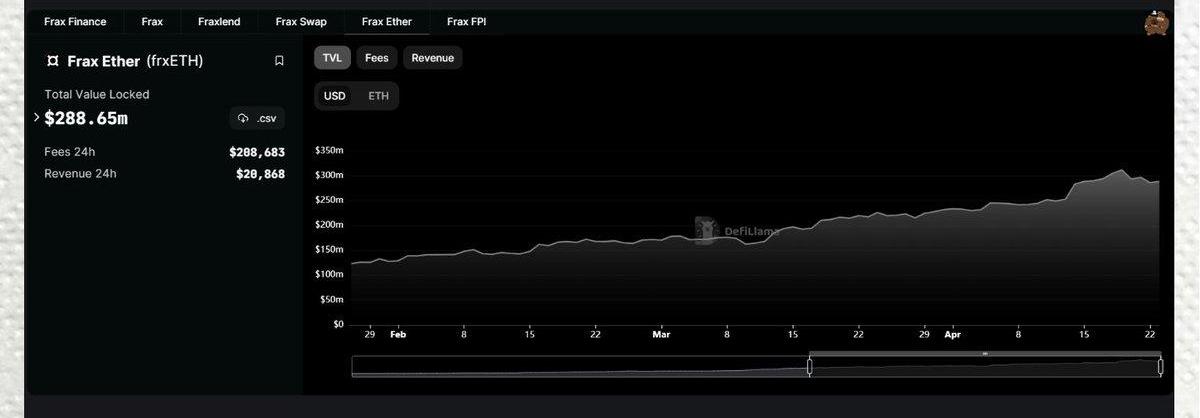
Task: Go to the Frax Swap tab
Action: 301,21
